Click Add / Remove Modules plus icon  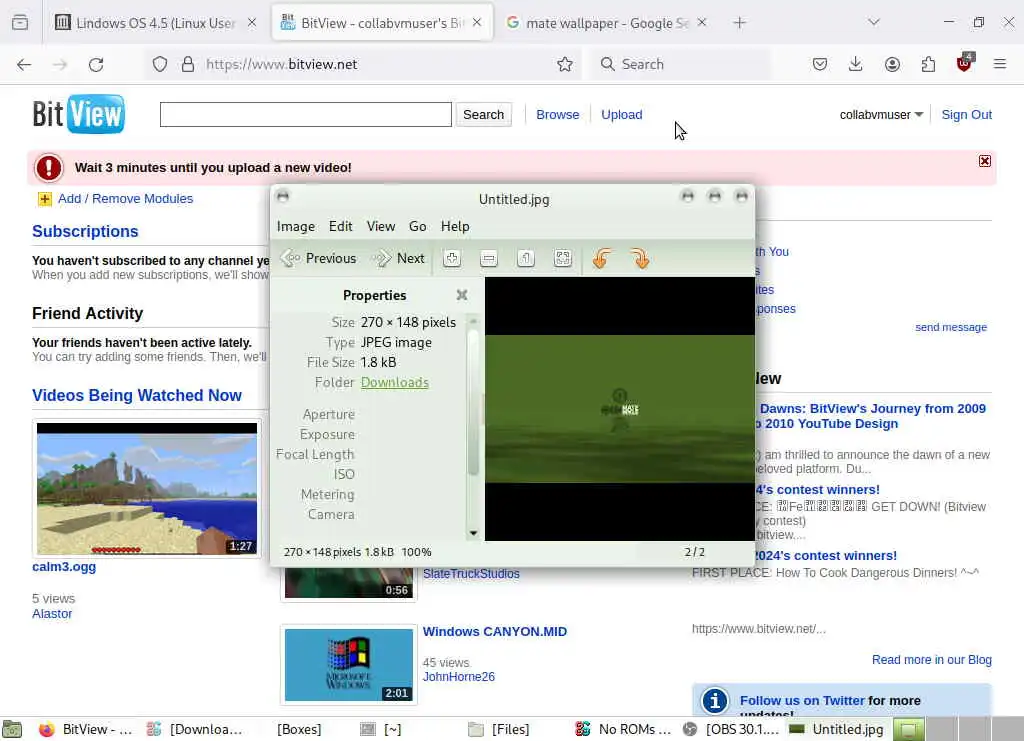pyautogui.click(x=44, y=199)
